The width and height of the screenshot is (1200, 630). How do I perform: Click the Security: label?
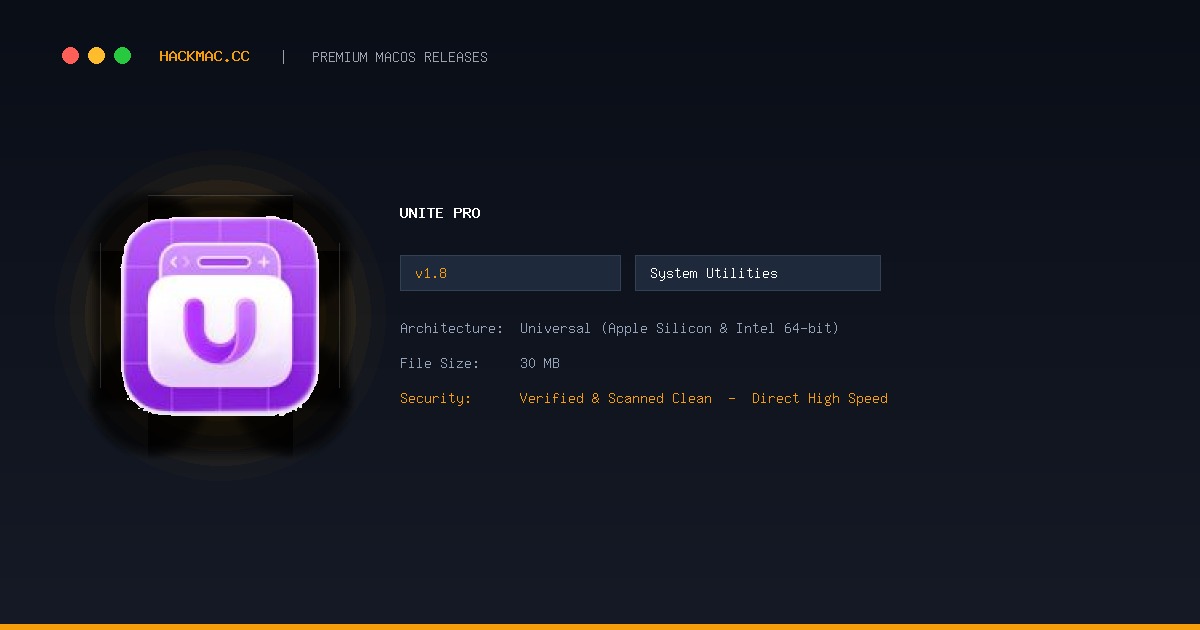click(436, 398)
